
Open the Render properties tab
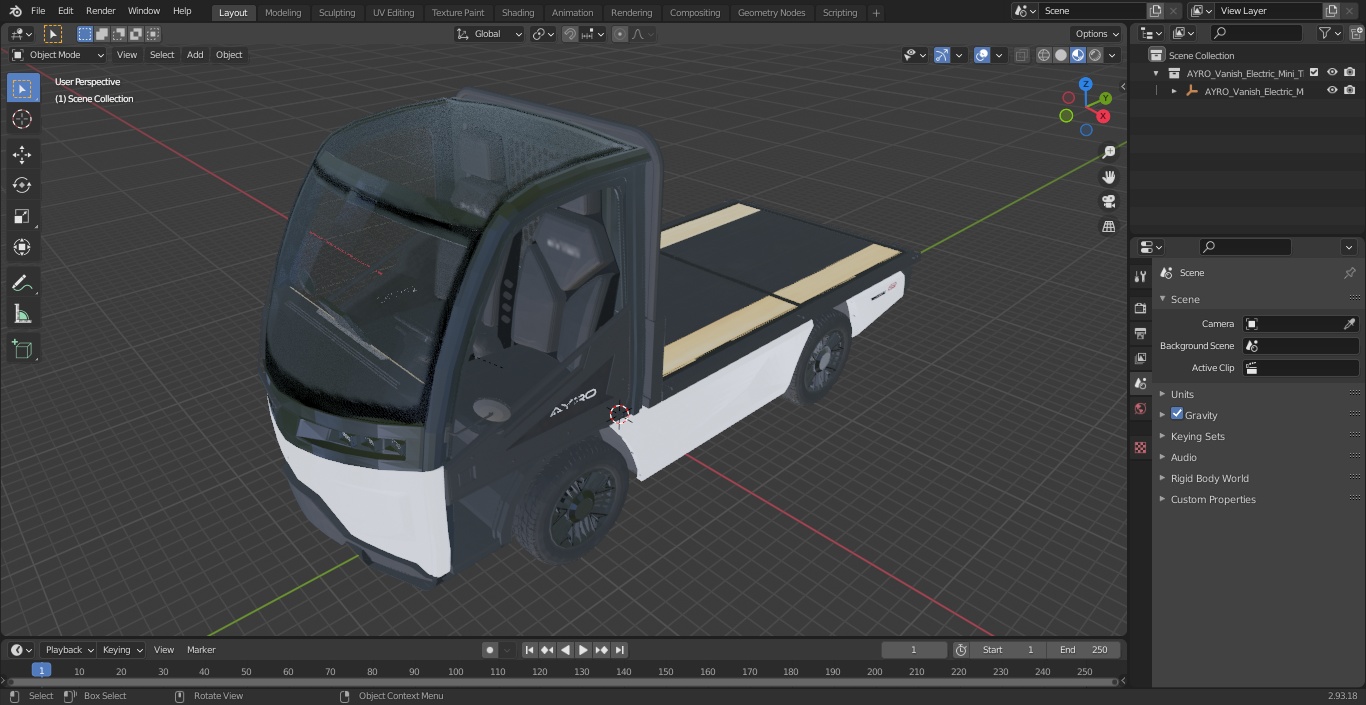pos(1140,308)
